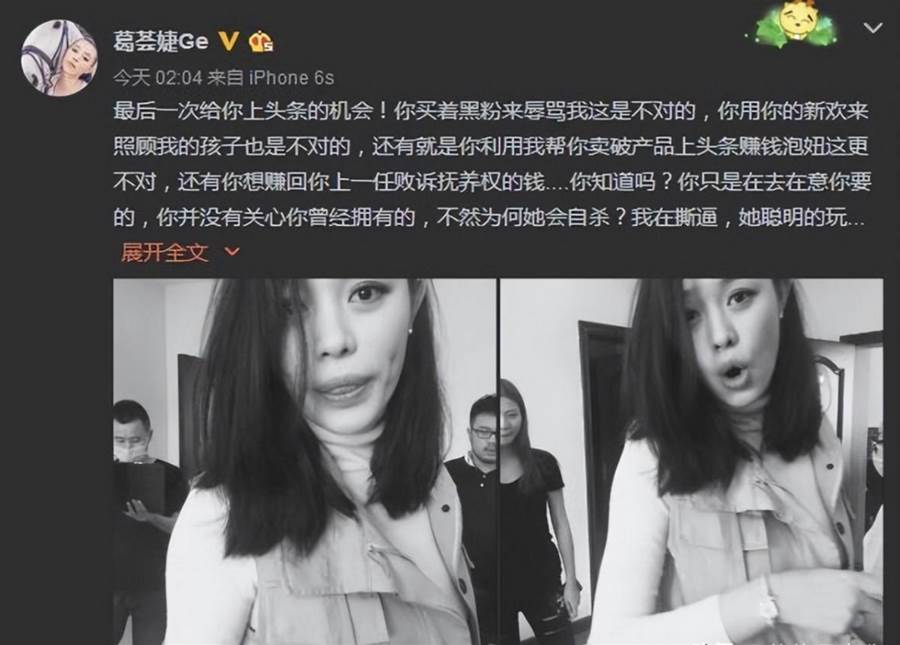Click the orange verified V badge
Viewport: 900px width, 645px height.
coord(228,41)
